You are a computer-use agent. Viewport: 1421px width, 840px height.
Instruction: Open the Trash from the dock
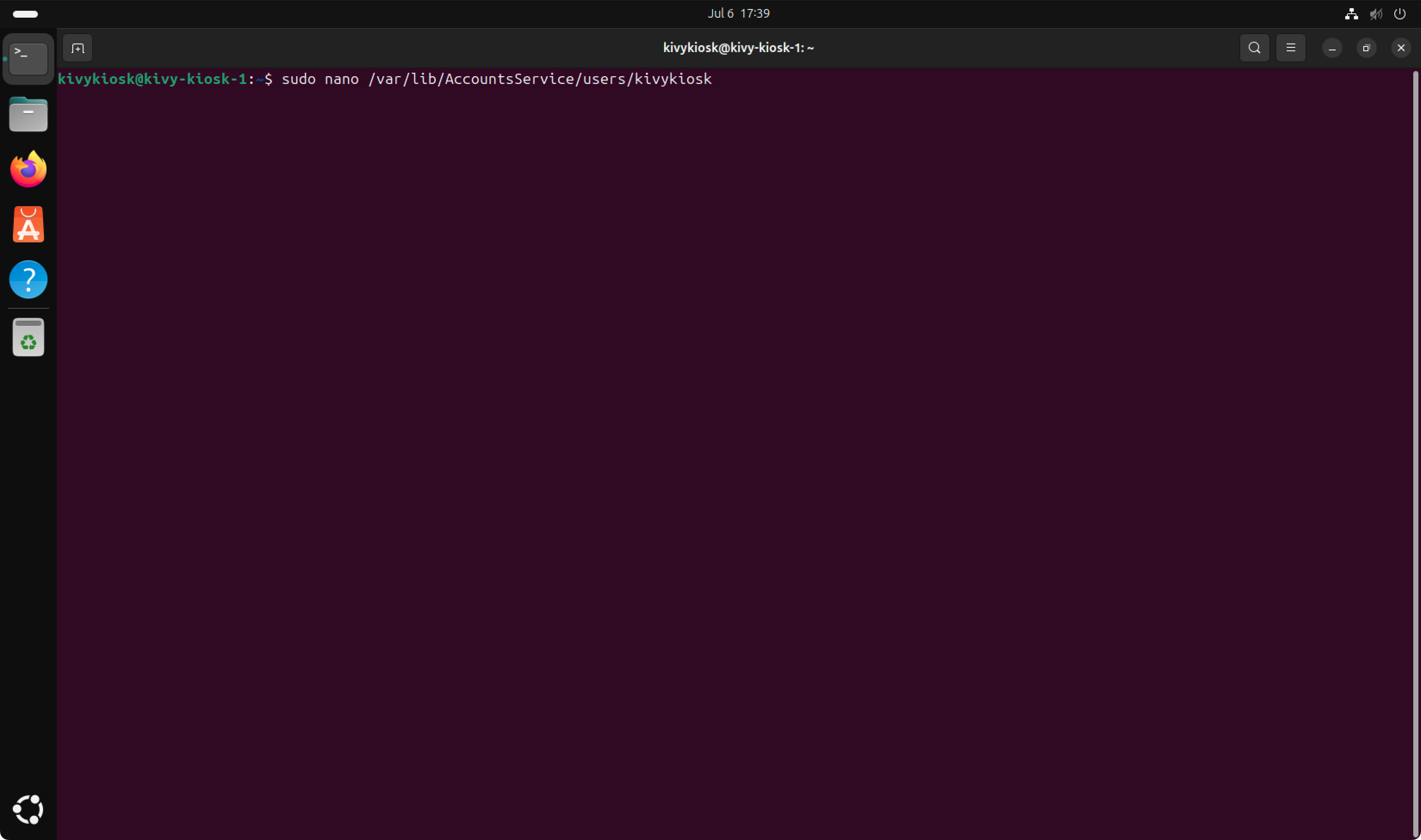28,338
